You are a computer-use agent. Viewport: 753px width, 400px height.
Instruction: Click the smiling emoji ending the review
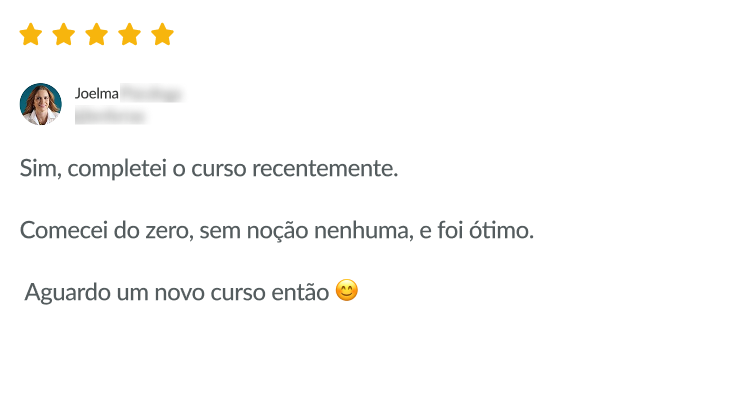pos(347,292)
